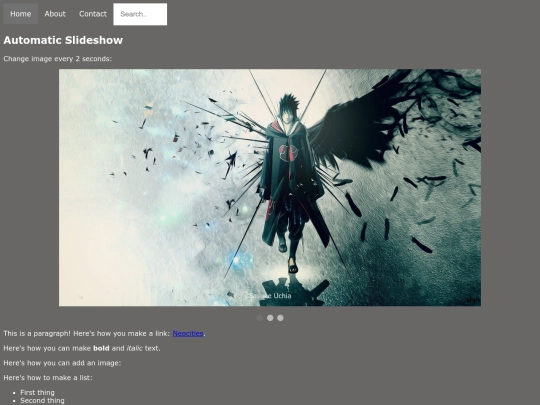
Task: Click the 'Second thing' list item
Action: click(x=42, y=401)
